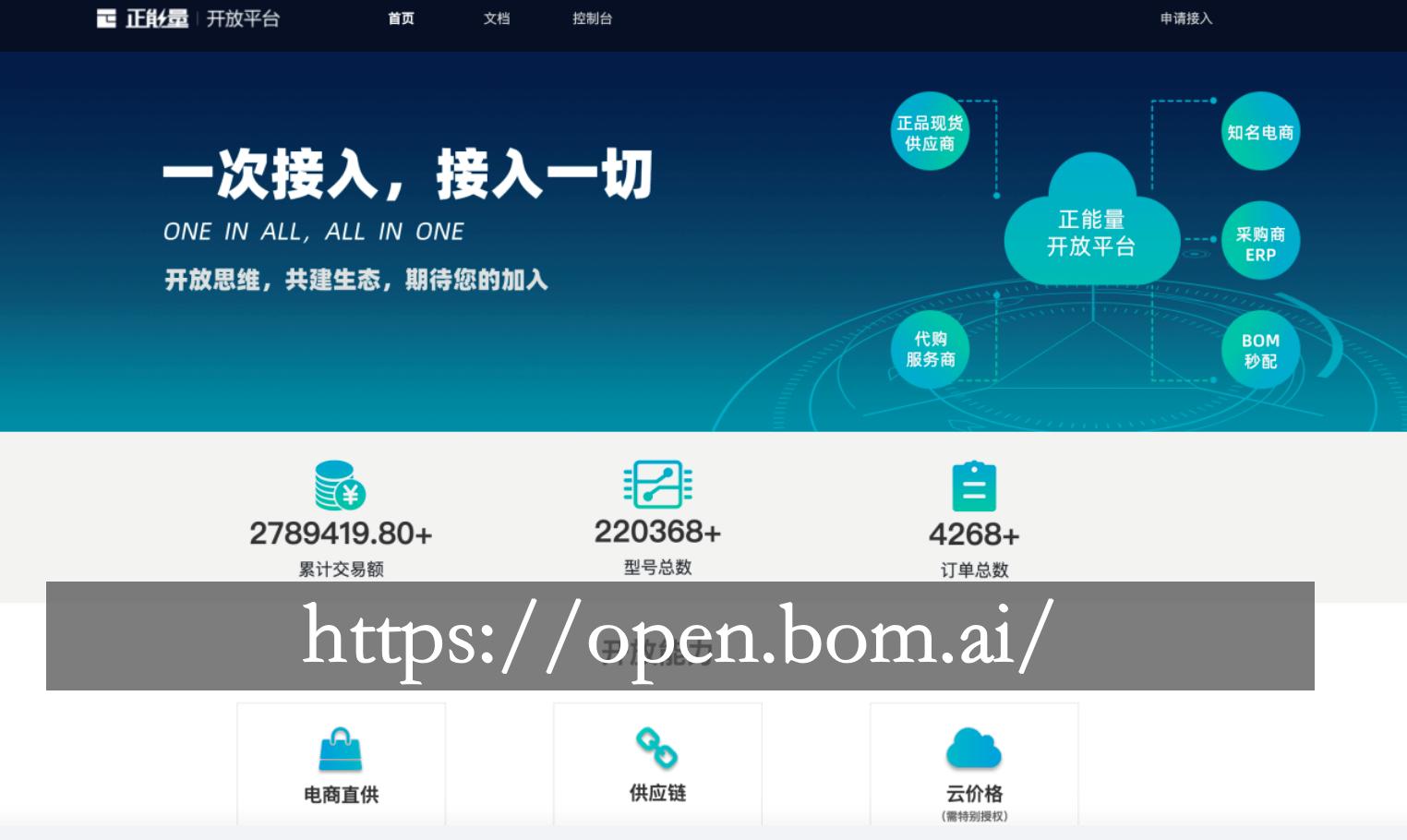Click the ONE IN ALL, ALL IN ONE text
Screen dimensions: 1407x840
[x=313, y=232]
